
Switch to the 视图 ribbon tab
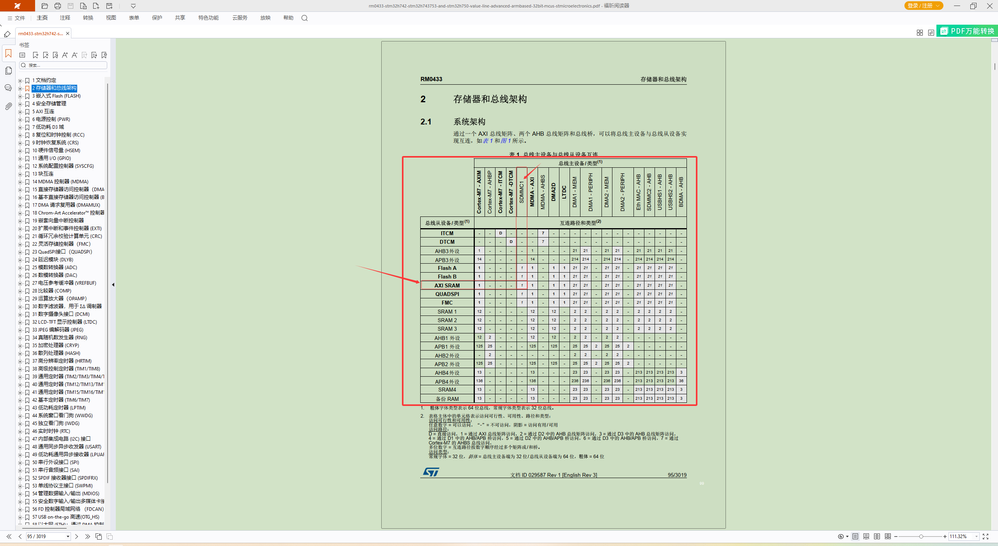pyautogui.click(x=111, y=18)
